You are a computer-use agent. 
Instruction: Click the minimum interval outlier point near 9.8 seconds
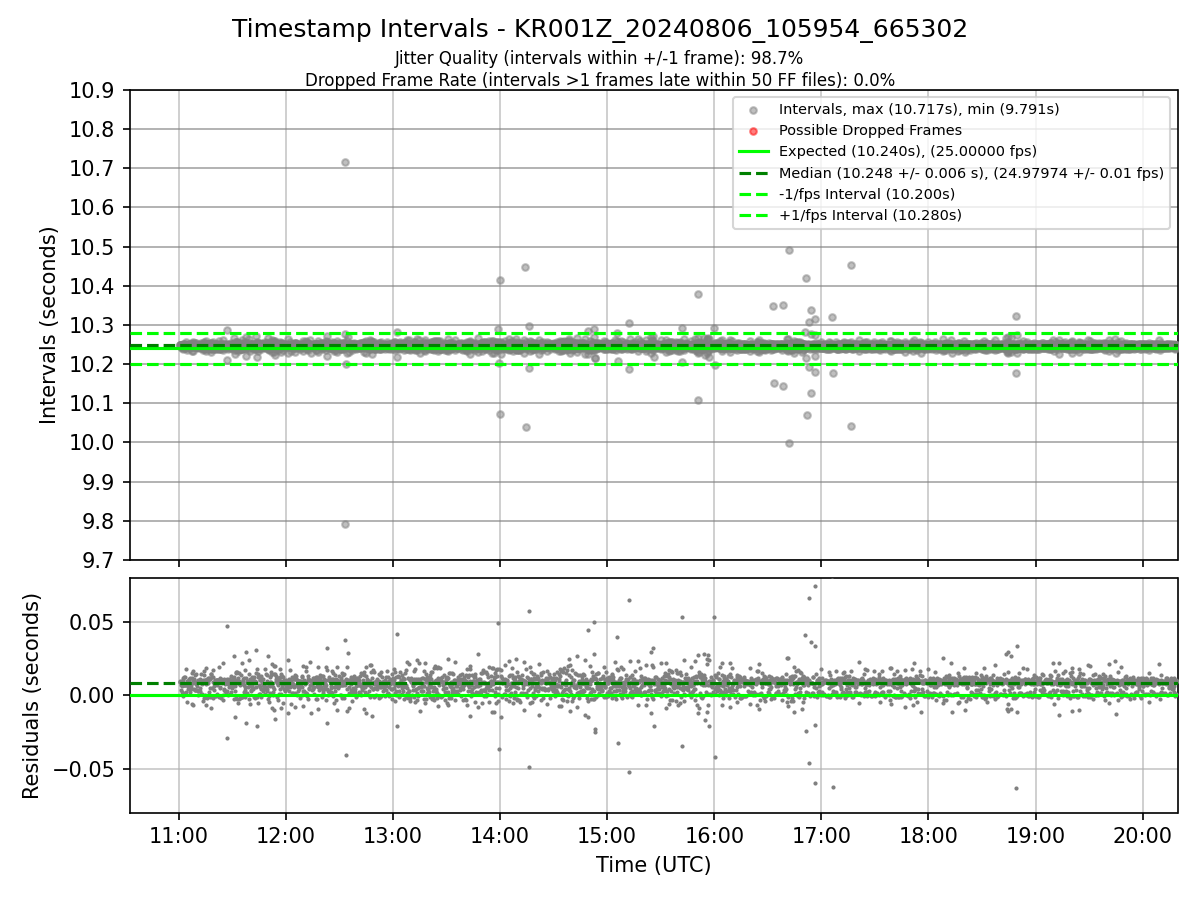pos(345,524)
